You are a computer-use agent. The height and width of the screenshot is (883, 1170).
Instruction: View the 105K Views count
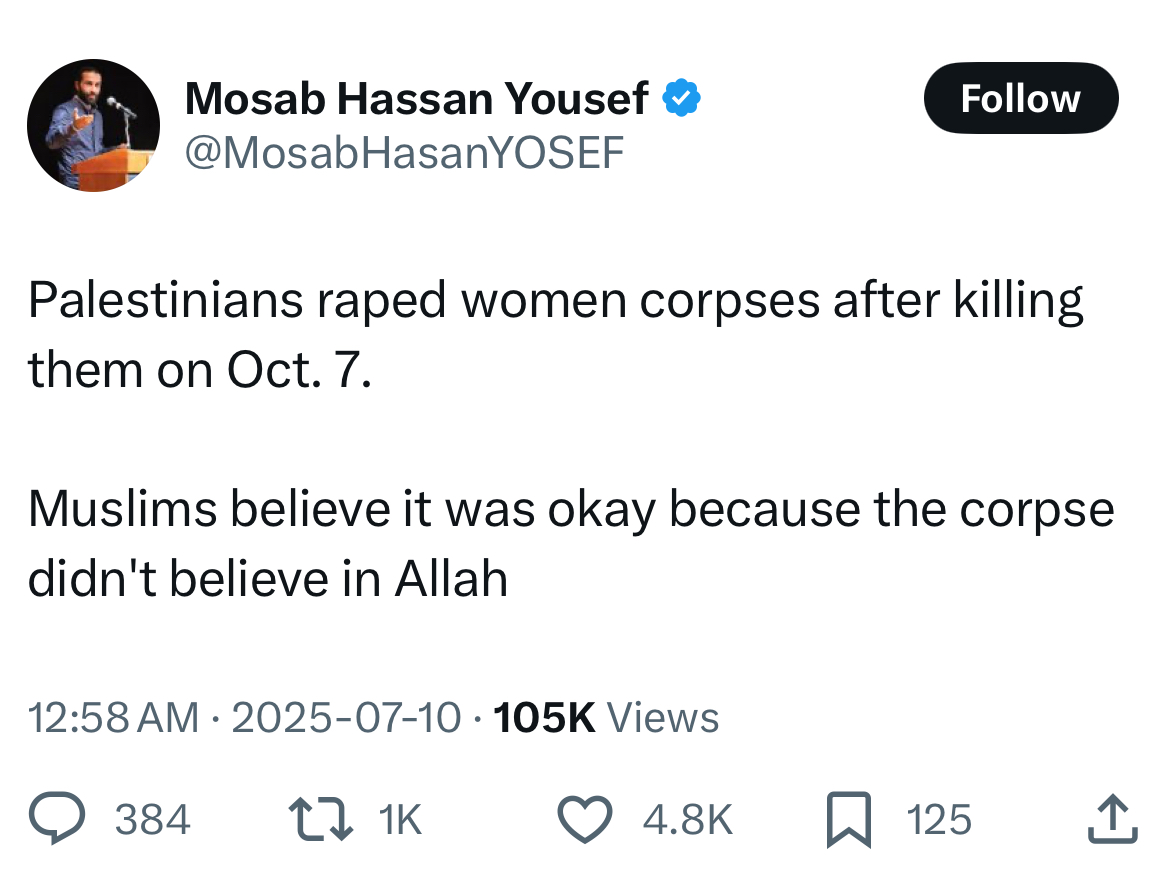click(606, 717)
